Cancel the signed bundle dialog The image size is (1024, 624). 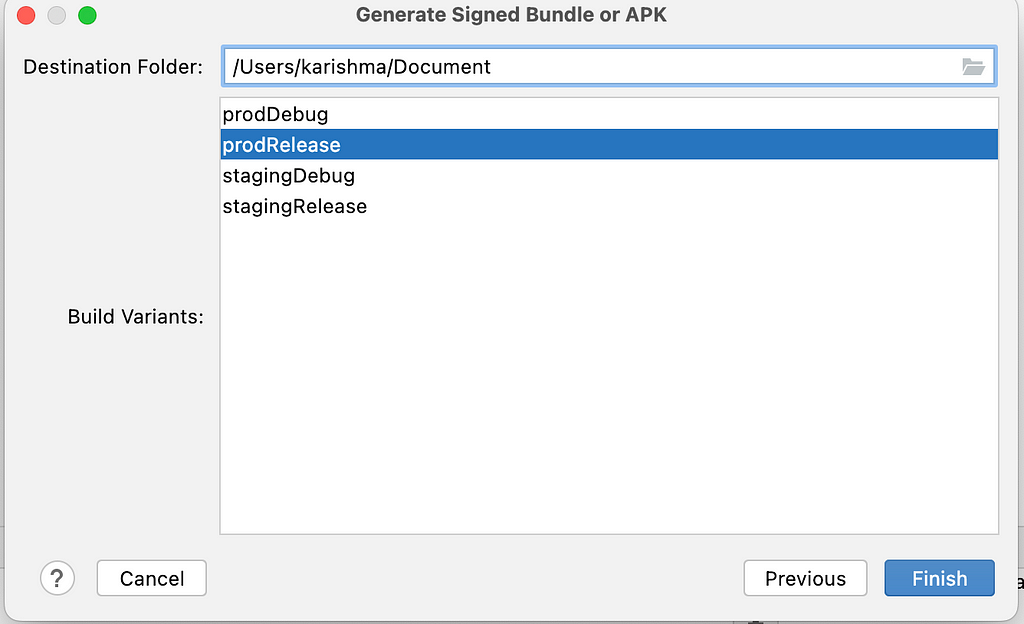[152, 578]
